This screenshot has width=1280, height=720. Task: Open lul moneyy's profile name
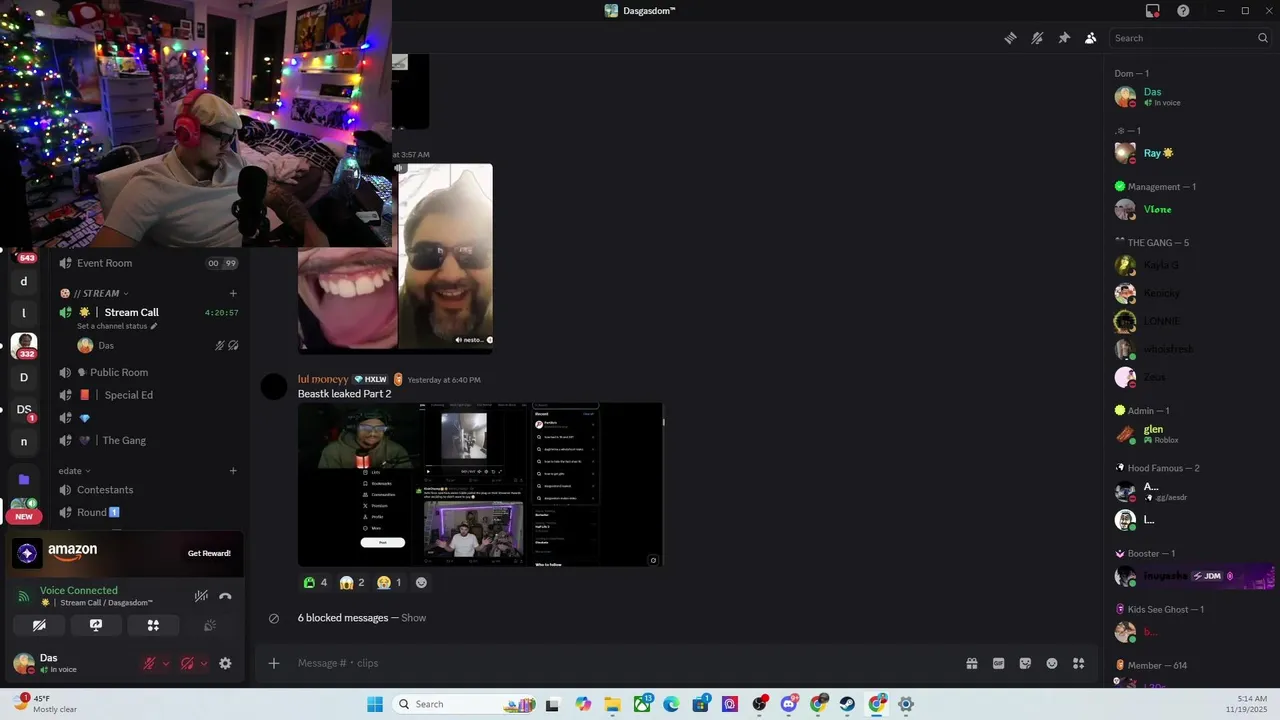tap(323, 379)
